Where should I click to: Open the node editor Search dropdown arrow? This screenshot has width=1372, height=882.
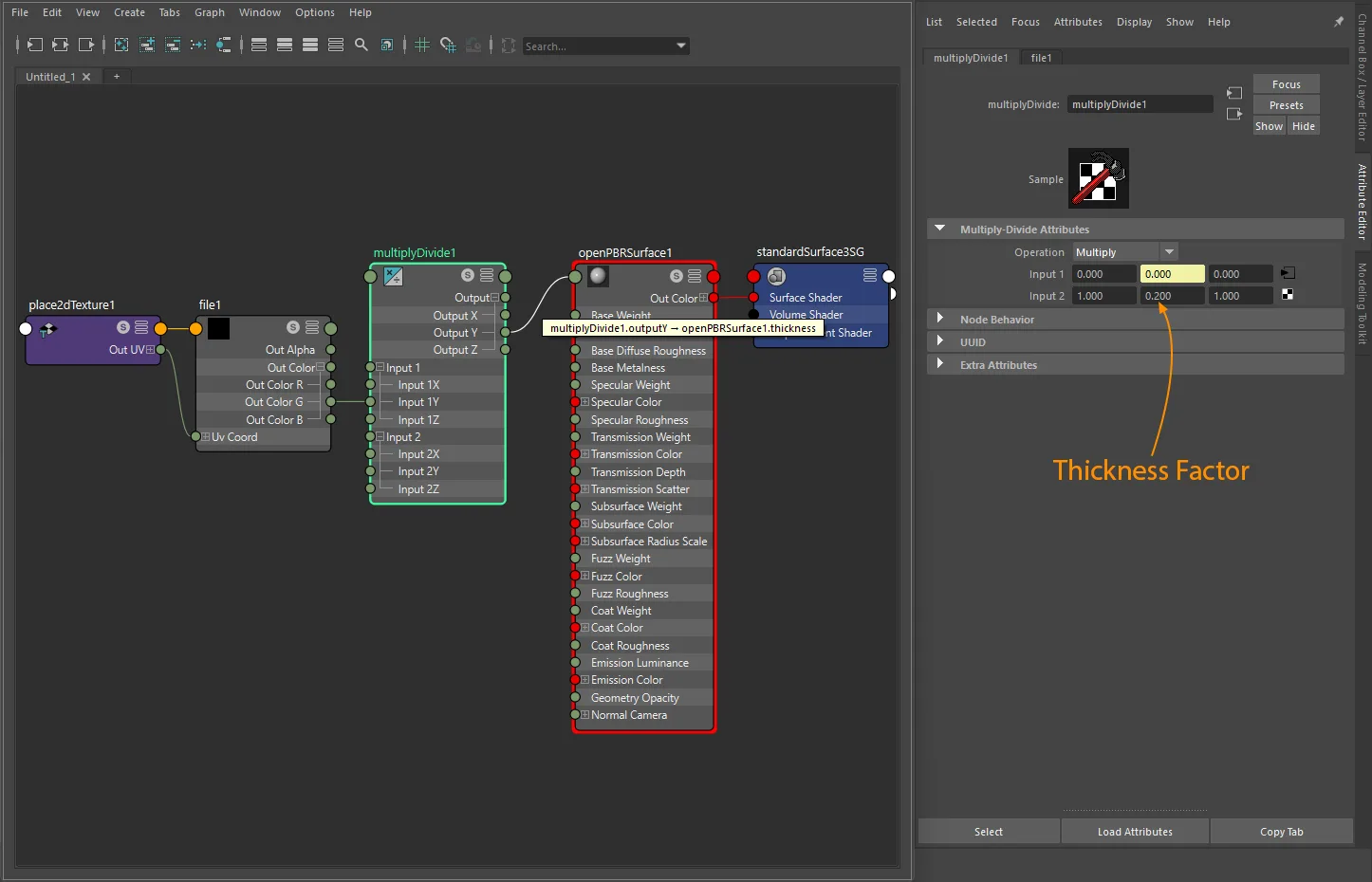click(x=680, y=46)
